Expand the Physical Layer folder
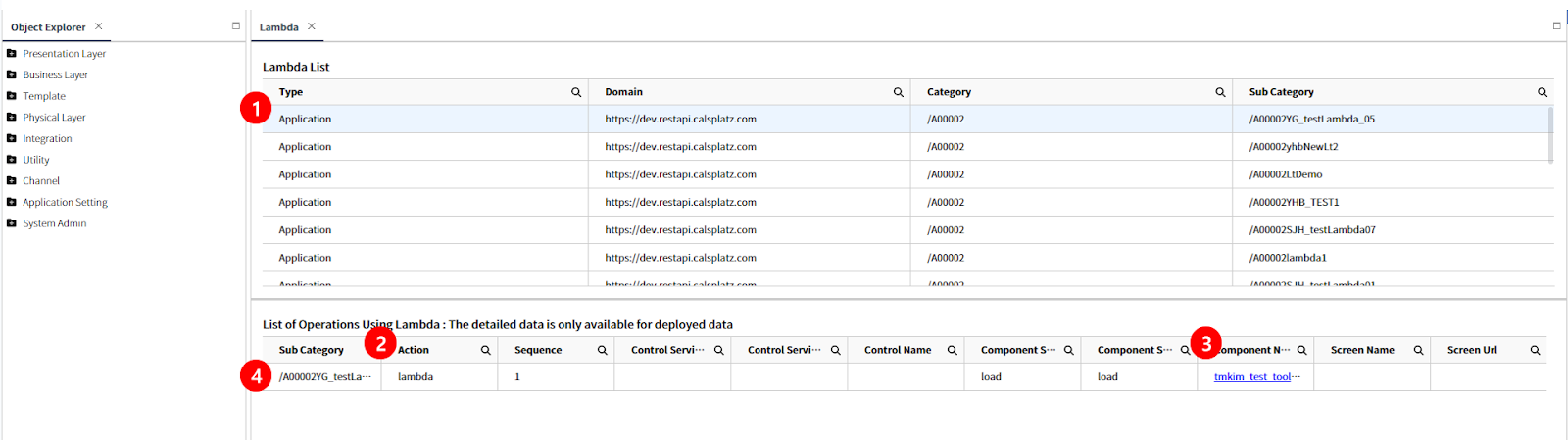The height and width of the screenshot is (440, 1568). coord(12,118)
